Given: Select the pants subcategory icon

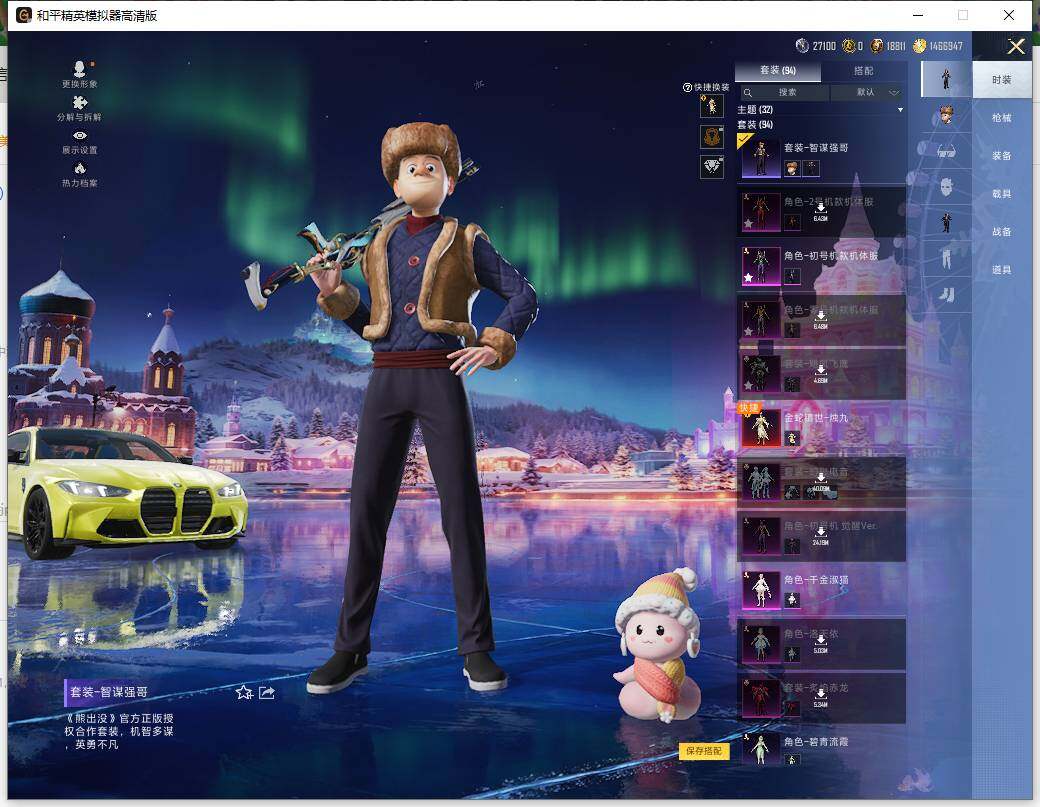Looking at the screenshot, I should (946, 257).
